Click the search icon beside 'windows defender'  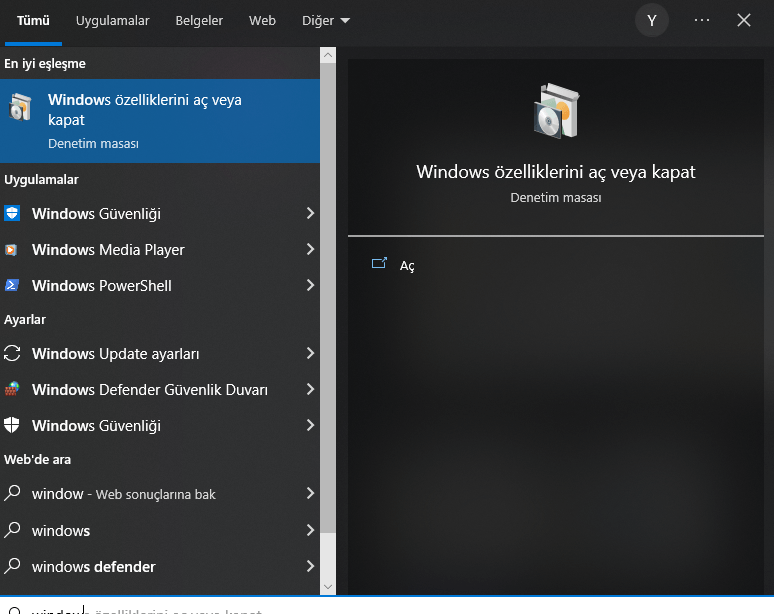tap(12, 566)
